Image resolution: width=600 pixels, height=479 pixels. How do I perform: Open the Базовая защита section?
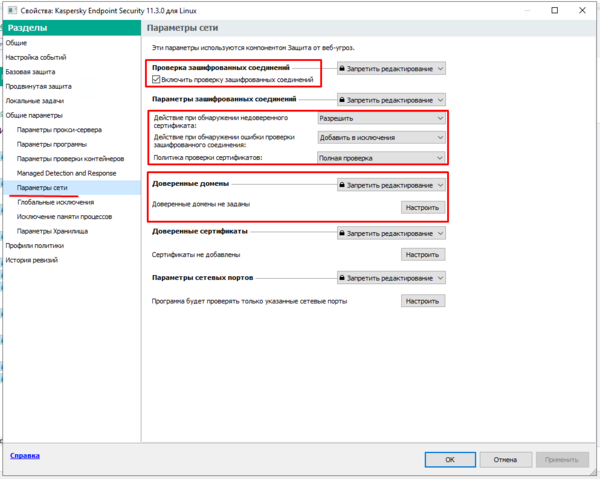pos(30,72)
